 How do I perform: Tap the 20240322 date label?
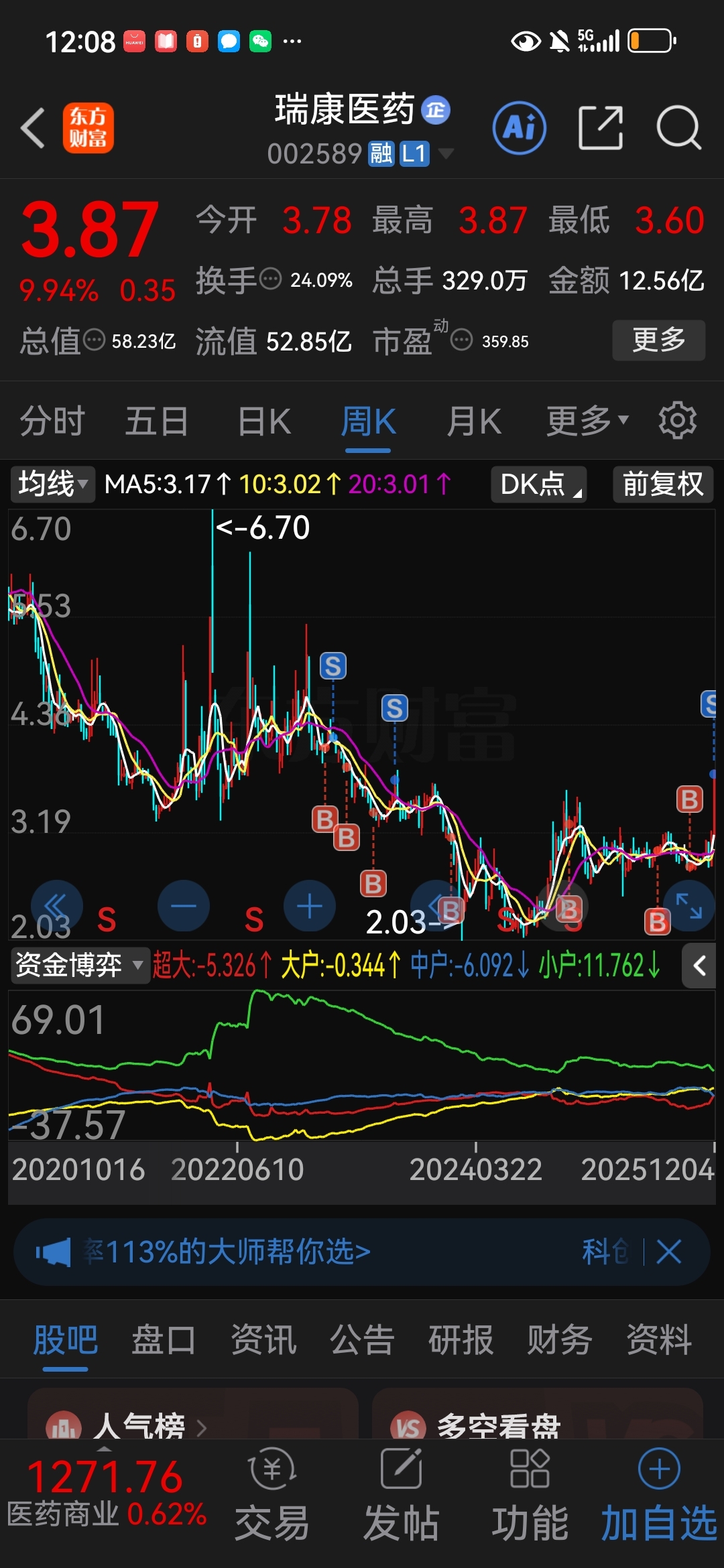(475, 1170)
